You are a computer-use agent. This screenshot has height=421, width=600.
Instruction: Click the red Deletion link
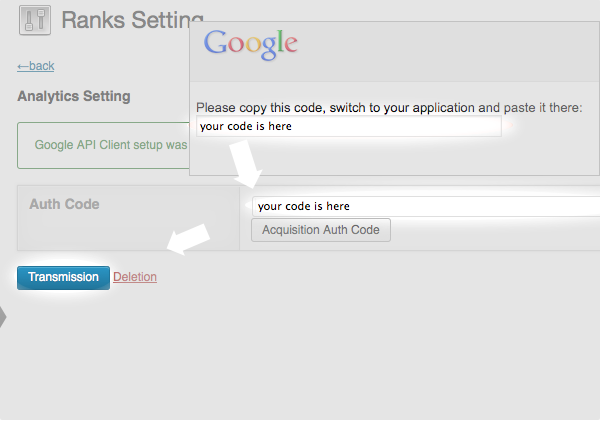click(x=135, y=277)
